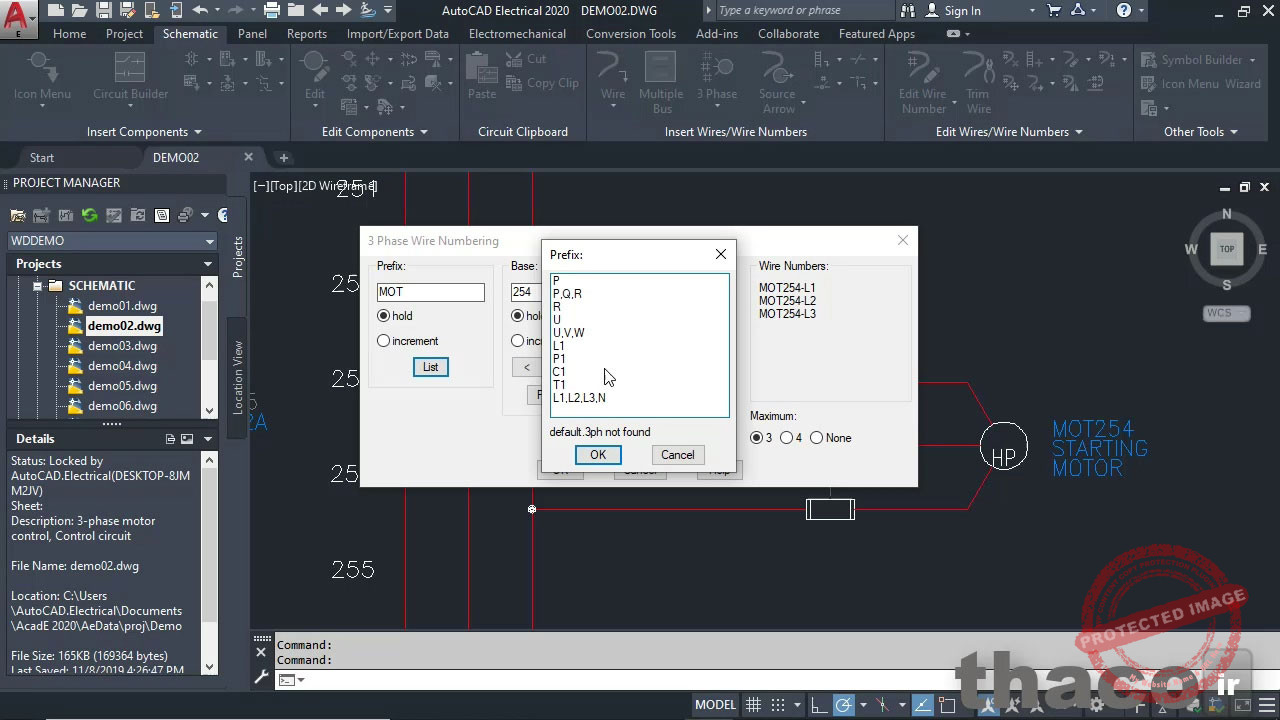The image size is (1280, 720).
Task: Toggle ortho mode in the status bar
Action: click(x=818, y=705)
